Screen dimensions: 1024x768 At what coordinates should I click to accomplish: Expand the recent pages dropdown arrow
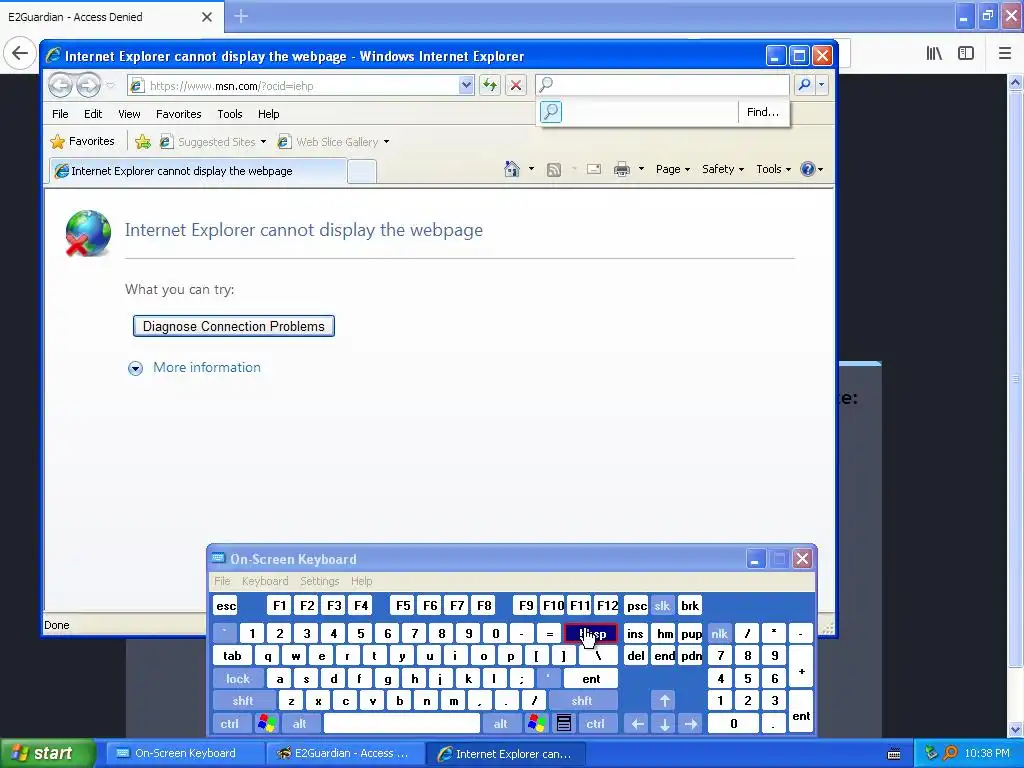pos(110,86)
